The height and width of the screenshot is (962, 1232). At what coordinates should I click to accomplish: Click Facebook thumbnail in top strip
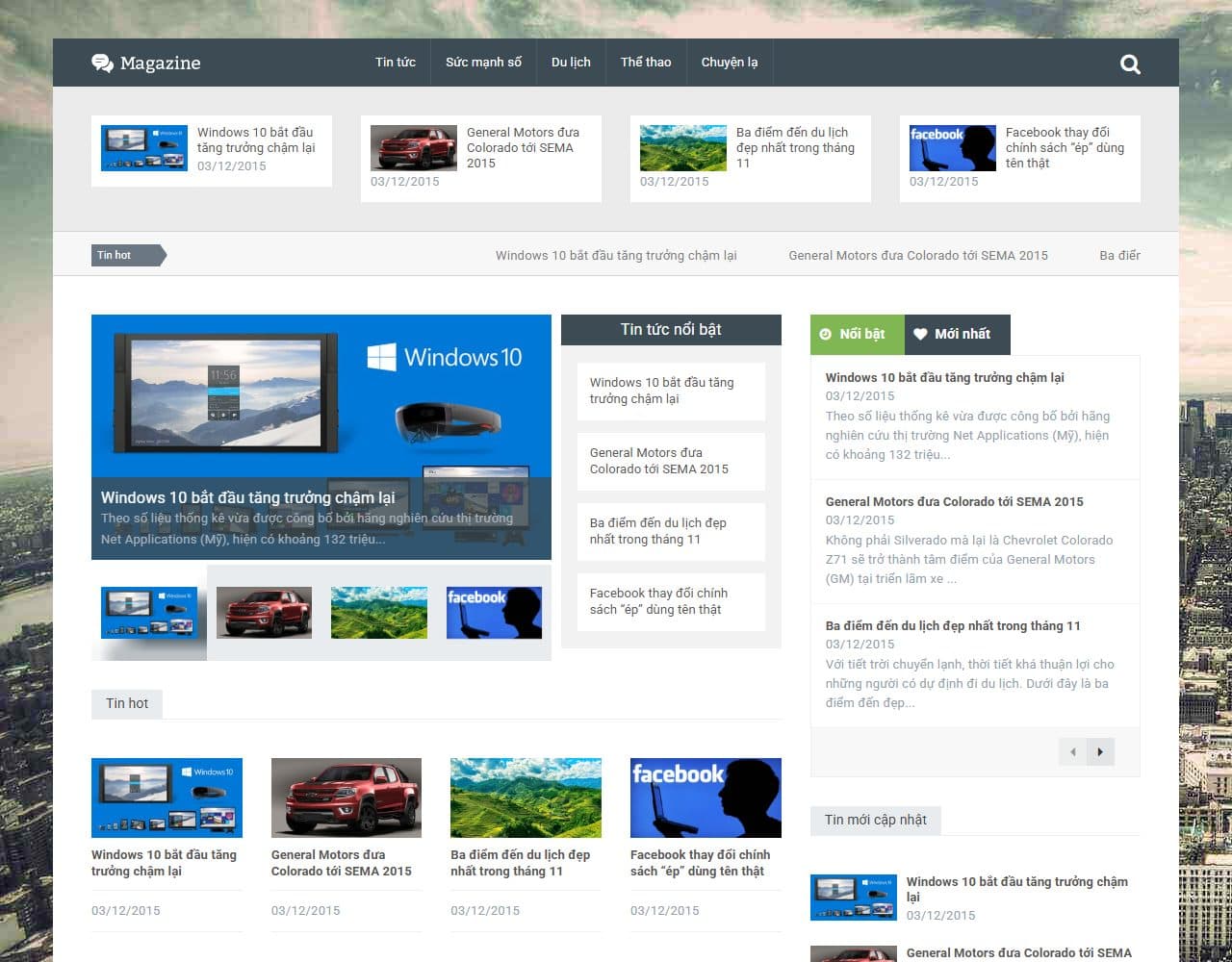pyautogui.click(x=953, y=148)
